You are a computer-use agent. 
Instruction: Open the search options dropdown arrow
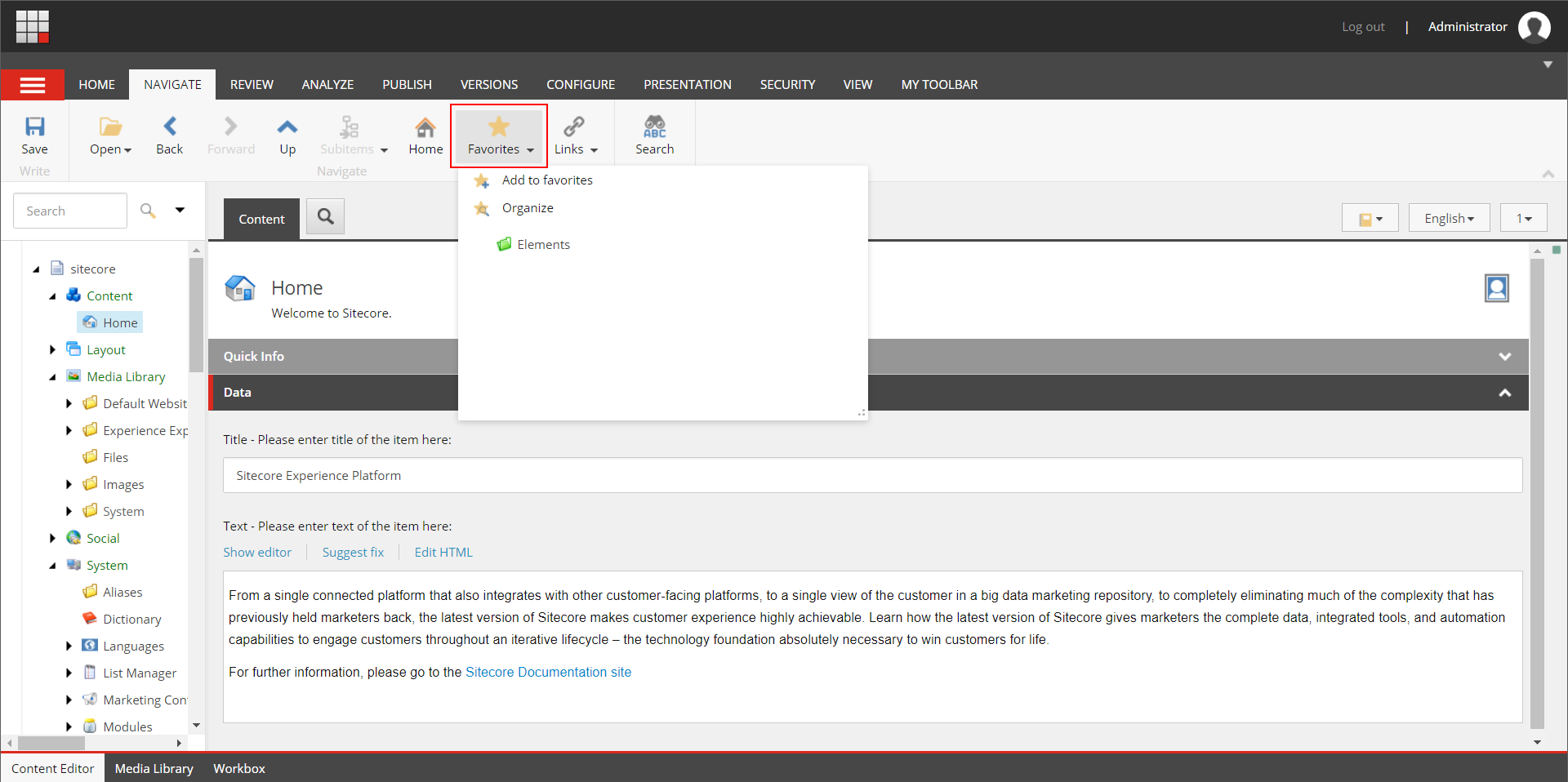click(x=180, y=211)
